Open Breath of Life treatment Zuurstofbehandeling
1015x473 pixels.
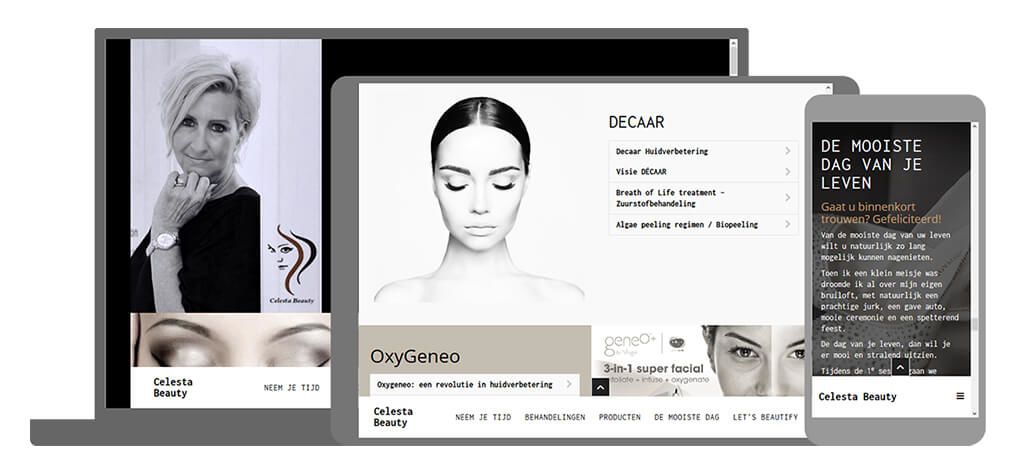670,198
